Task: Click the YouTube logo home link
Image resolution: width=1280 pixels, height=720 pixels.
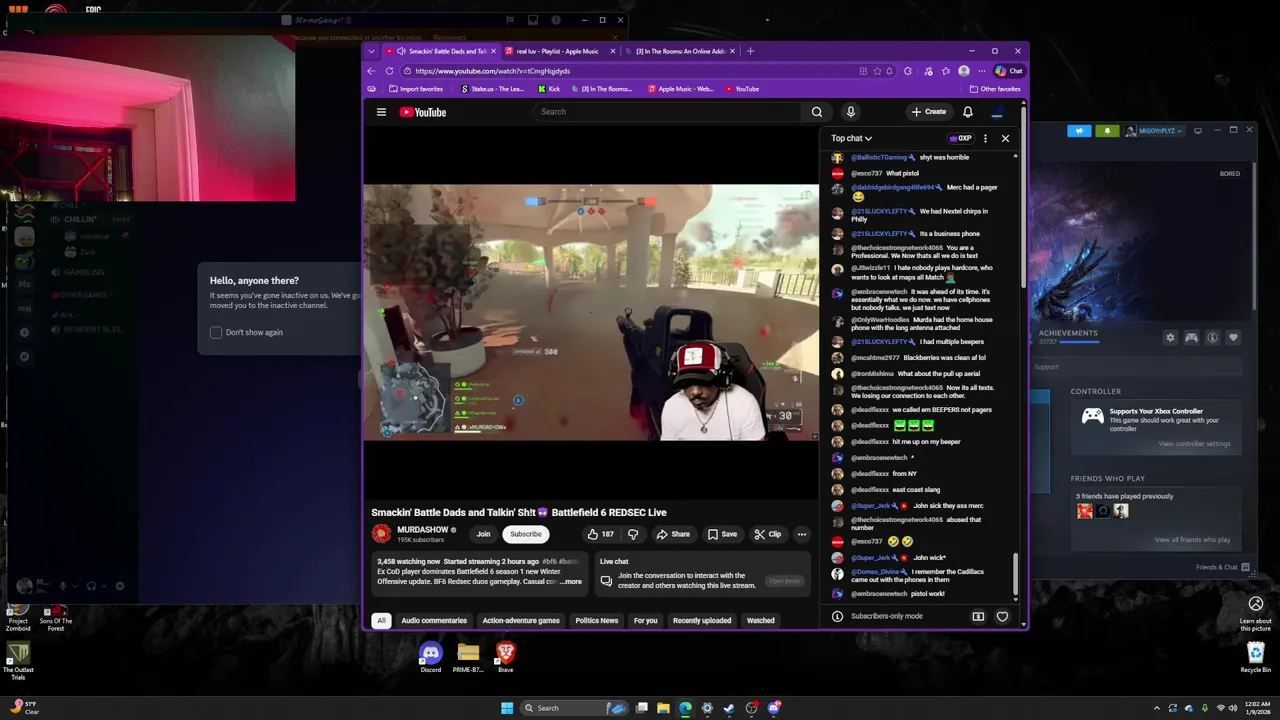Action: [423, 112]
